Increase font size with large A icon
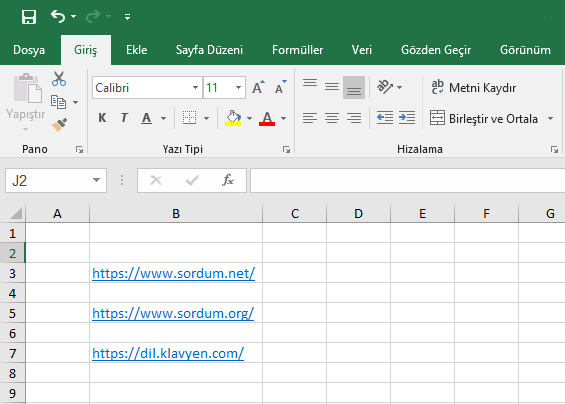Screen dimensions: 565x404 click(258, 87)
